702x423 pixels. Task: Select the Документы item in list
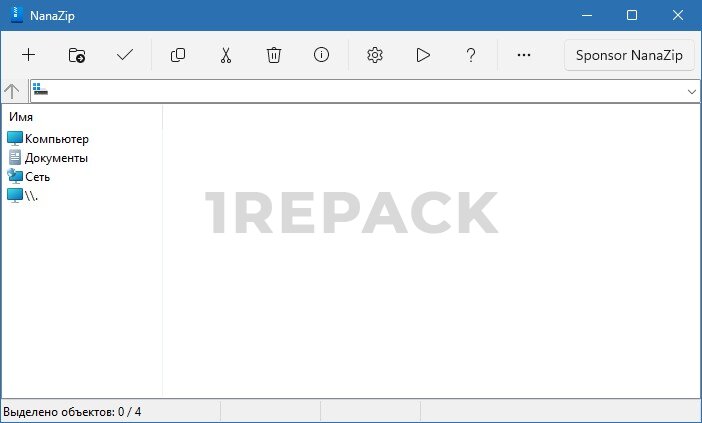pos(56,158)
